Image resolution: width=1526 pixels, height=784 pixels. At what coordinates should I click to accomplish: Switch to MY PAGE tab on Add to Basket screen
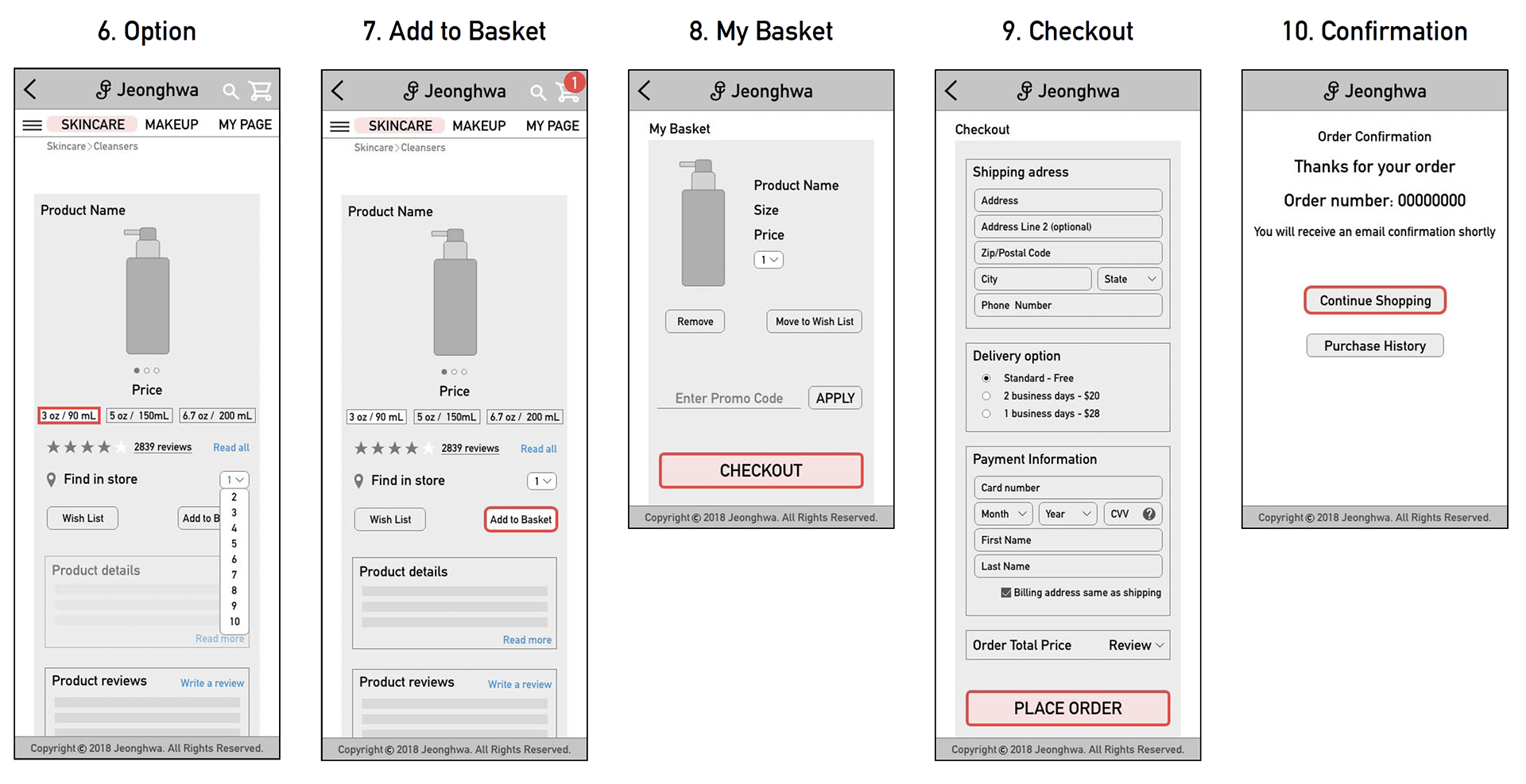click(552, 126)
